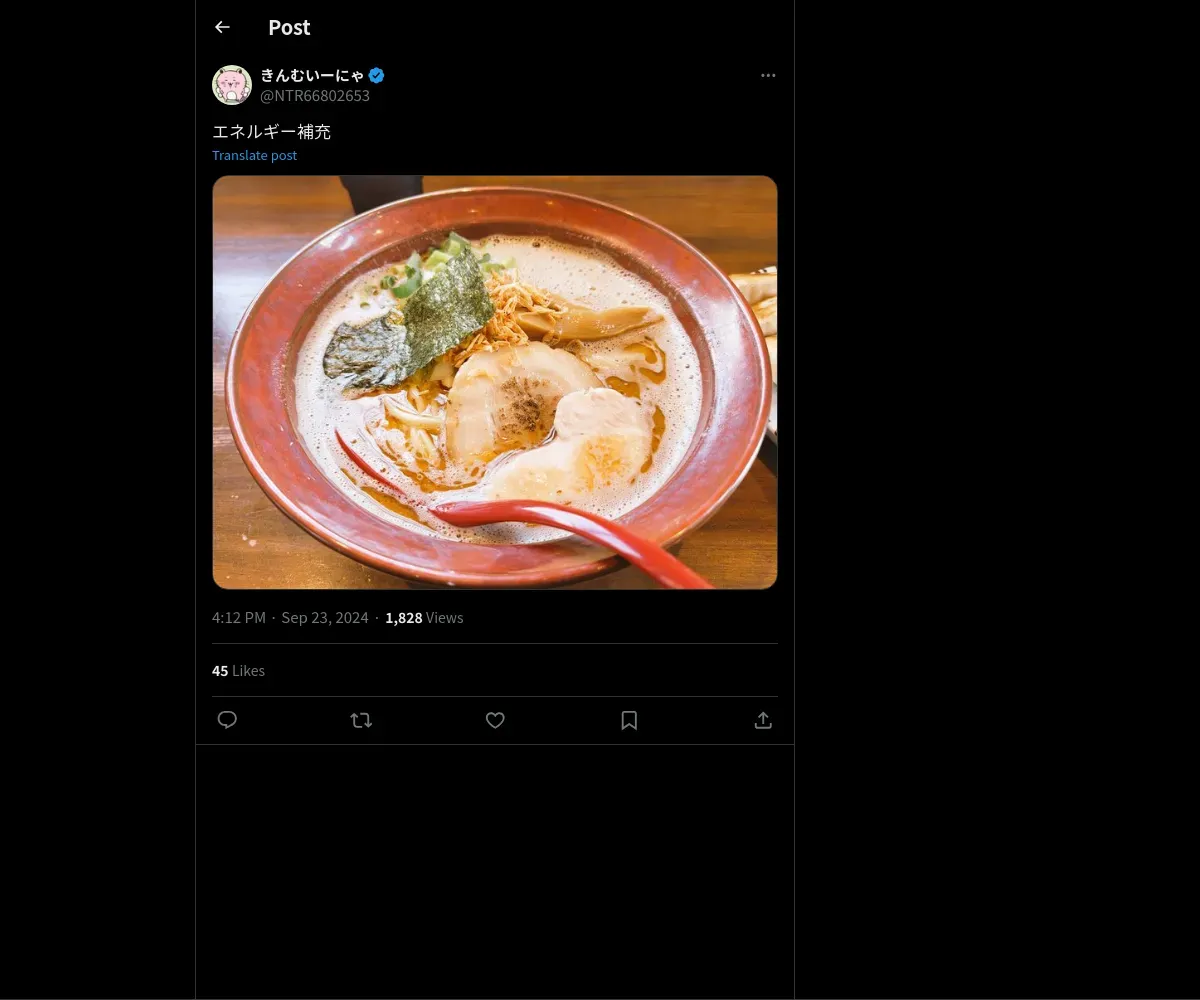Go back using the arrow icon
This screenshot has height=1000, width=1200.
click(222, 27)
